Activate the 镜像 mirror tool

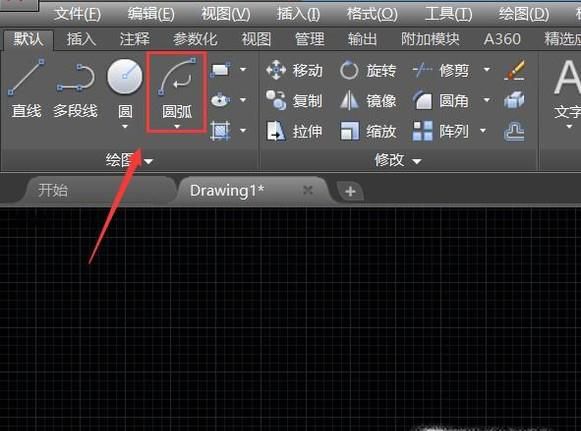point(368,101)
